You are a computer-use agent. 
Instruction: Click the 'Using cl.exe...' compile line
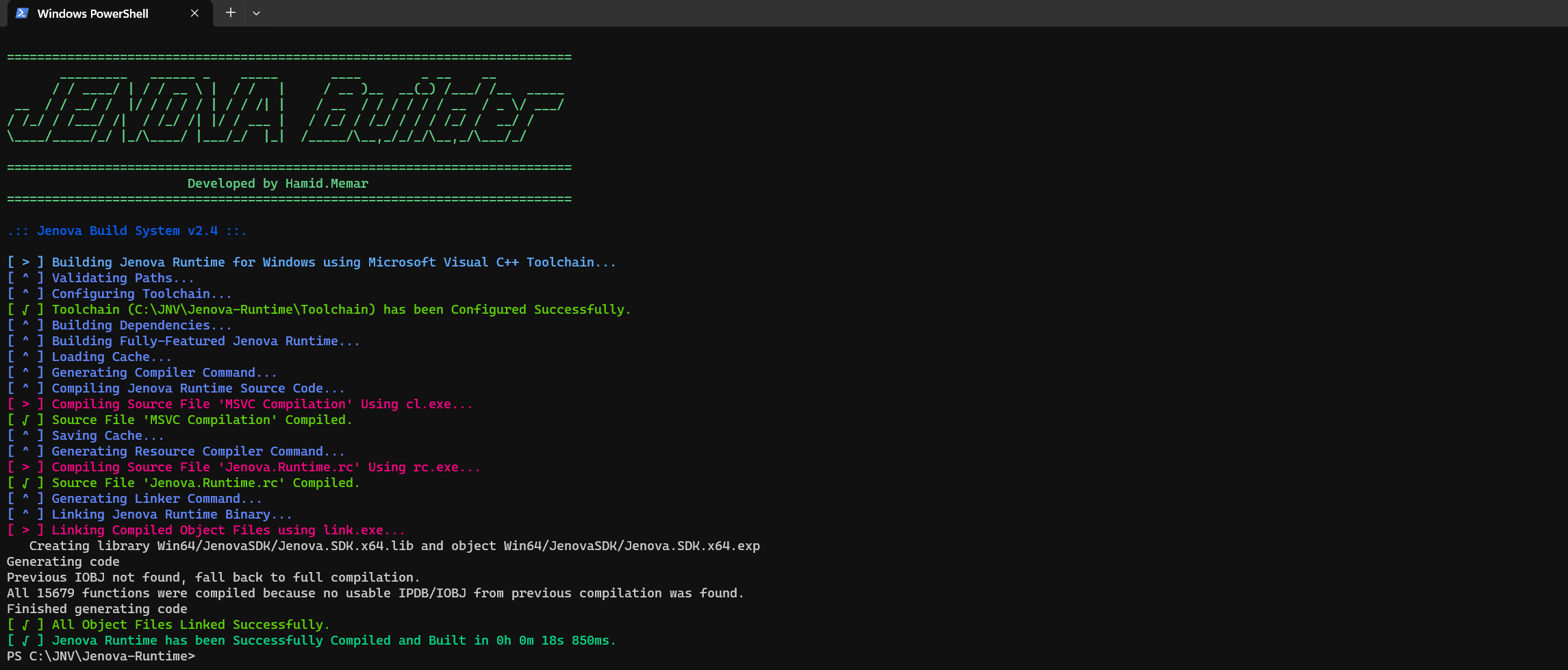pos(240,404)
